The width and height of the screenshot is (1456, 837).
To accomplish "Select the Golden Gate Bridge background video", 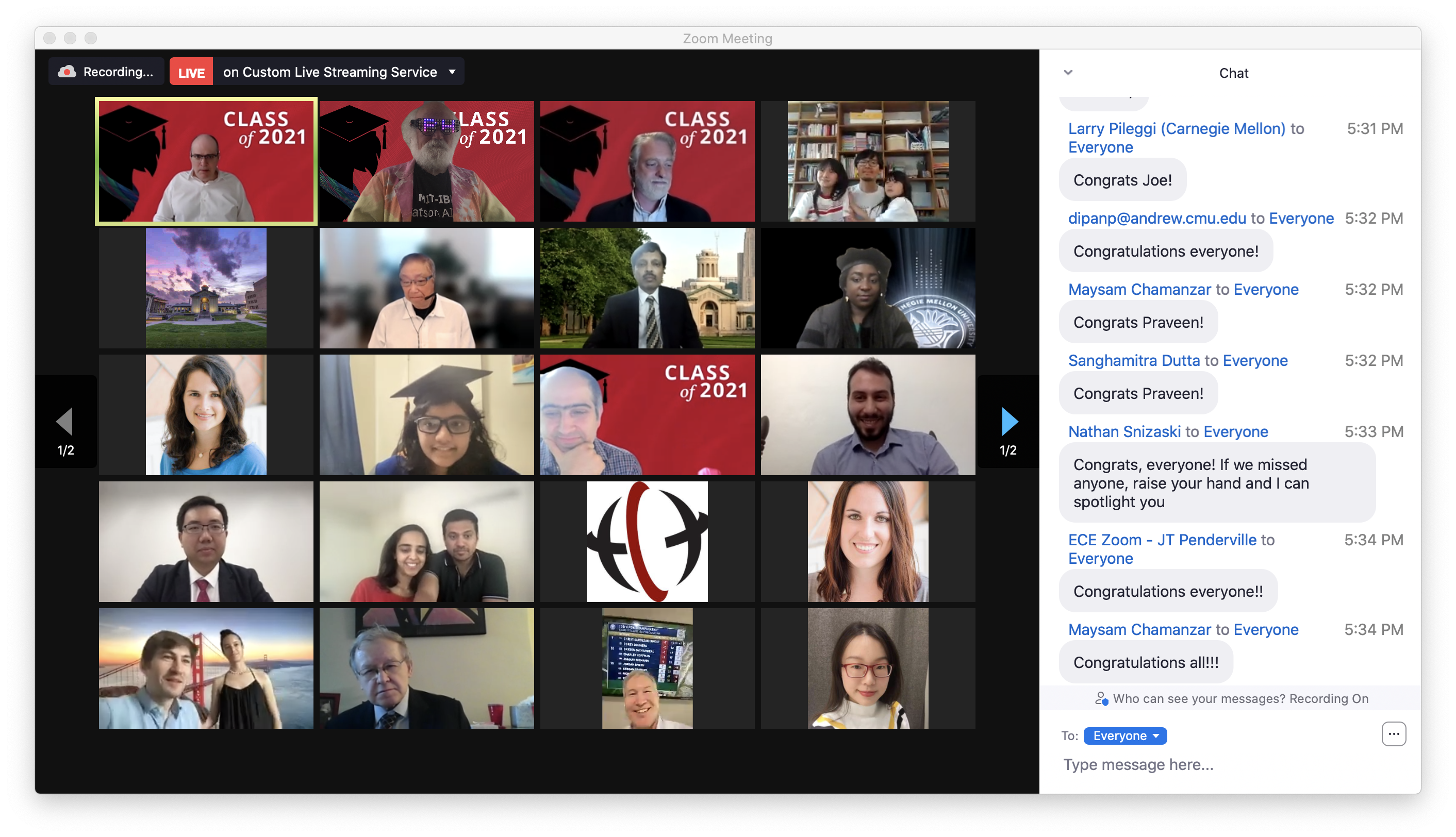I will pyautogui.click(x=206, y=668).
